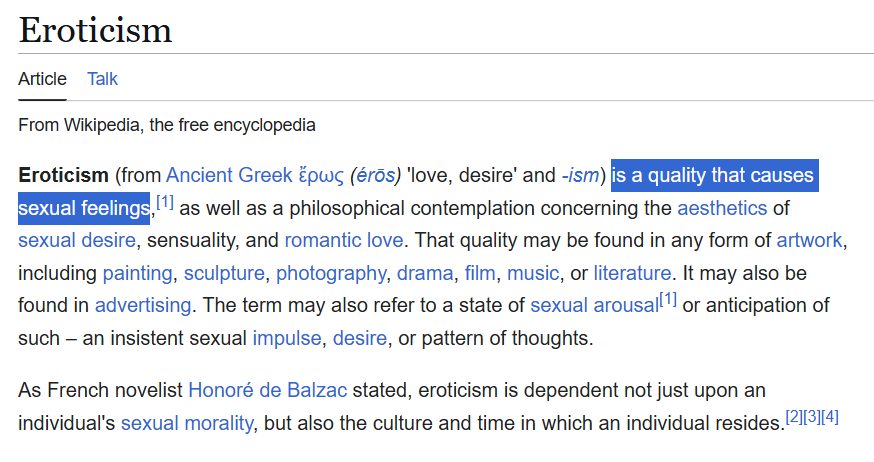874x462 pixels.
Task: Click the advertising link
Action: pyautogui.click(x=143, y=306)
